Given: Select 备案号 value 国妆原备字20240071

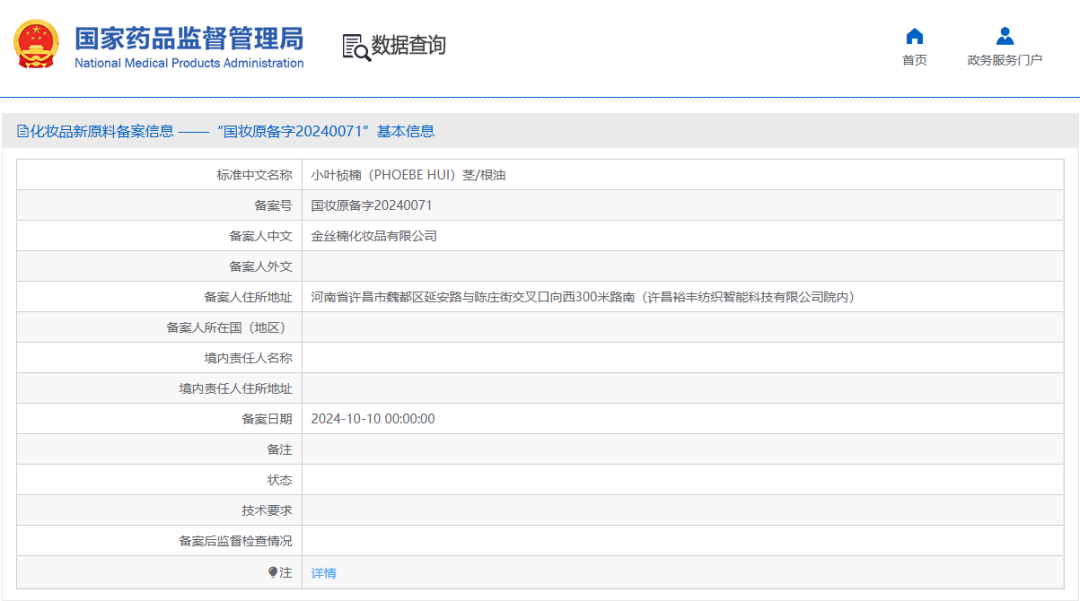Looking at the screenshot, I should click(371, 205).
